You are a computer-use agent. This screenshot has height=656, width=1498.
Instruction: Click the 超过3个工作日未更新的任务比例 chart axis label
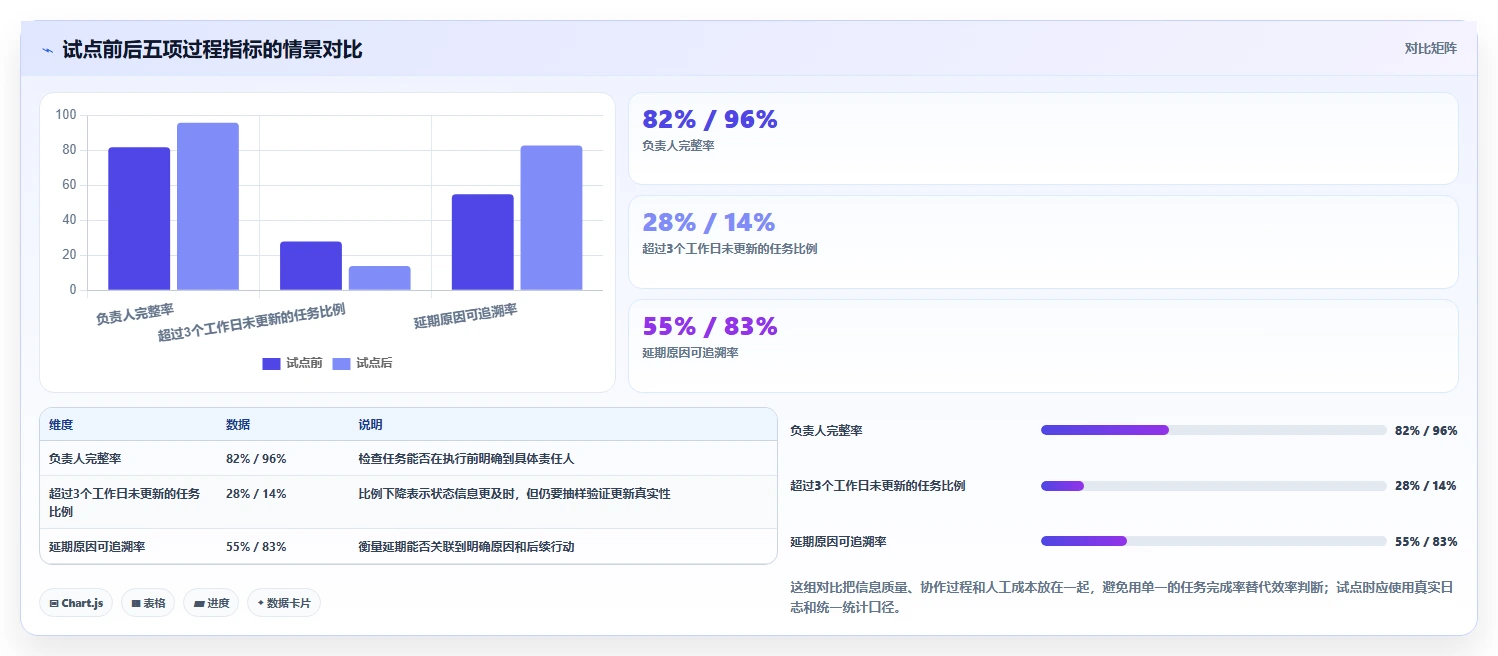click(x=251, y=322)
